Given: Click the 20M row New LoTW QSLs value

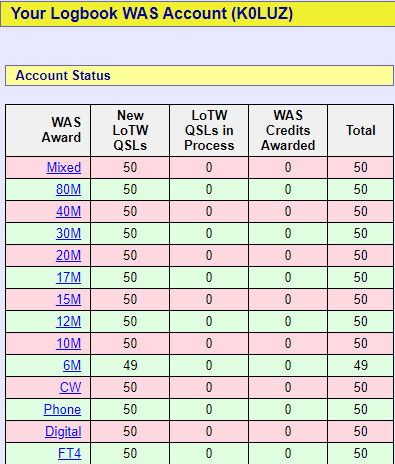Looking at the screenshot, I should coord(130,255).
